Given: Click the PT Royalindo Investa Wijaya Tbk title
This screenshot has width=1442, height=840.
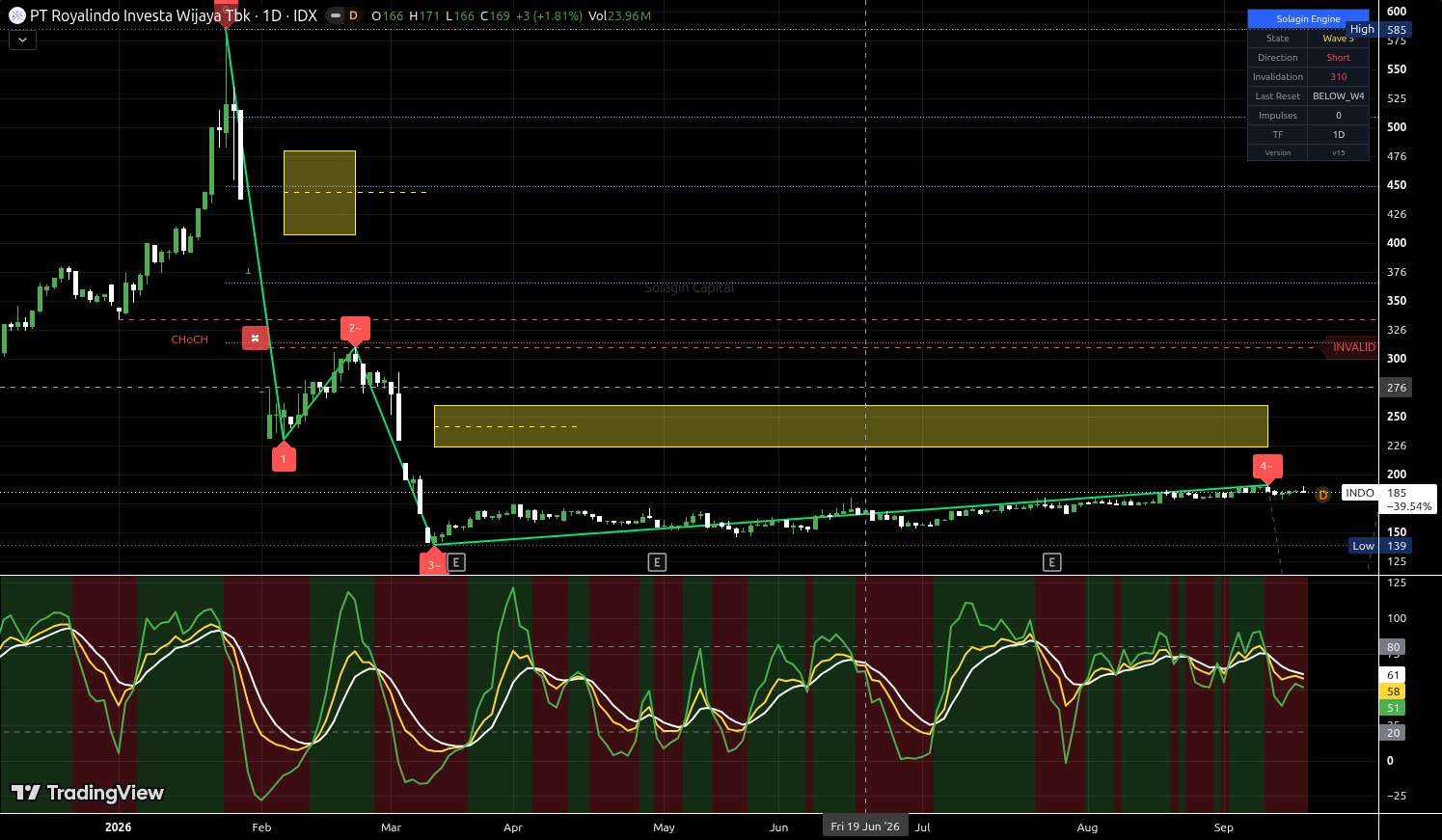Looking at the screenshot, I should [140, 15].
